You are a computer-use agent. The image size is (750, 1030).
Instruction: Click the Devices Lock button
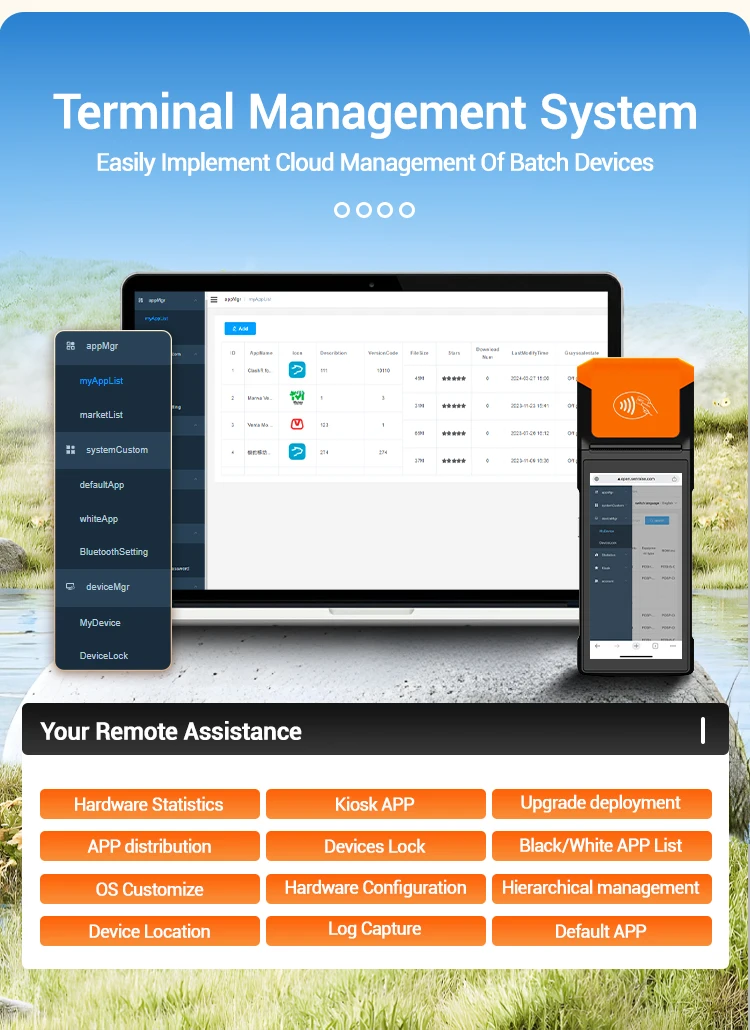[x=376, y=846]
